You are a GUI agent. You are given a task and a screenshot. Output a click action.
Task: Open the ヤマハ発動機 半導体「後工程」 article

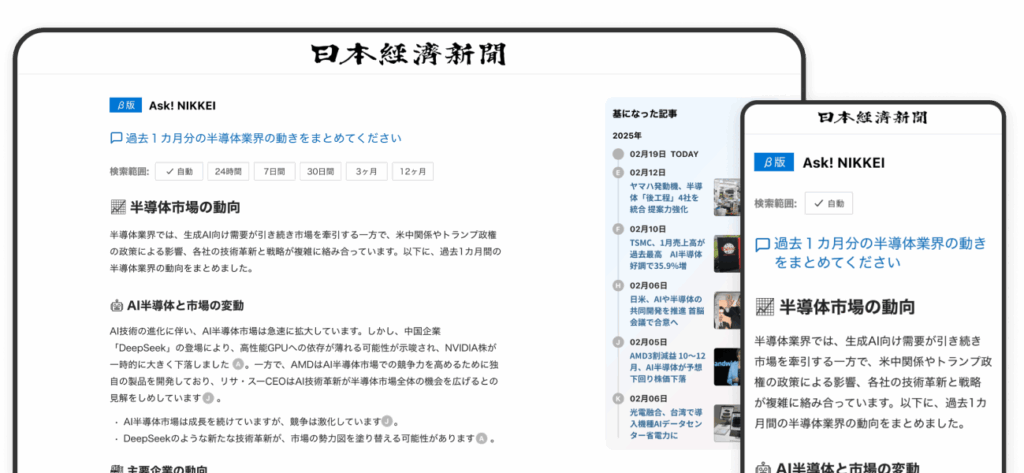pos(668,198)
